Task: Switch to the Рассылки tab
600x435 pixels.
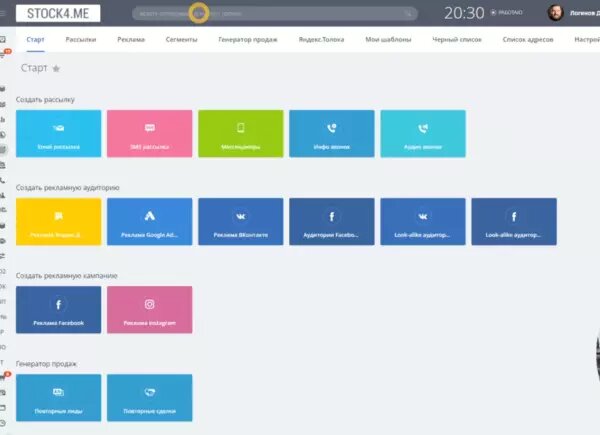Action: (x=81, y=39)
